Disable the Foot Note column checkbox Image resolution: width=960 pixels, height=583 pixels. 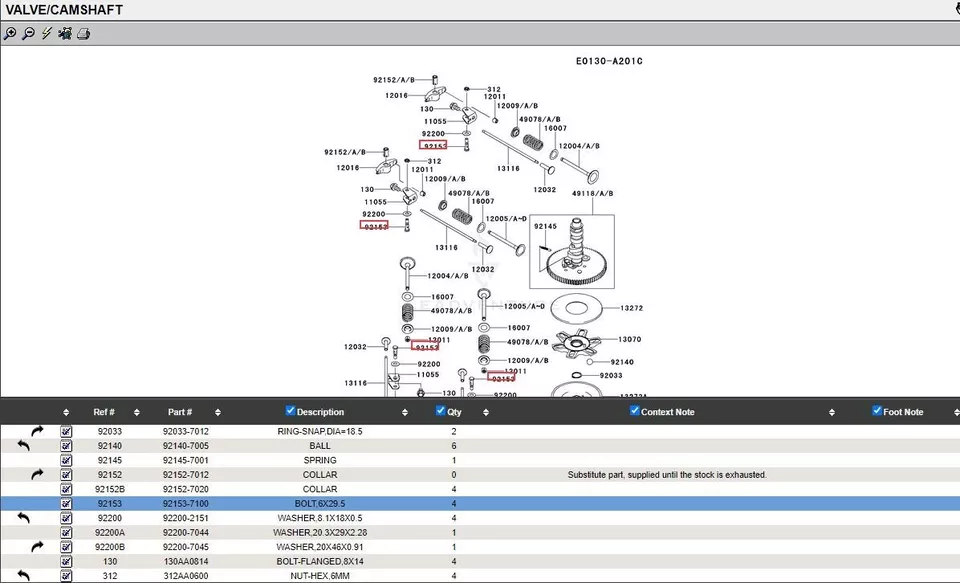coord(878,411)
